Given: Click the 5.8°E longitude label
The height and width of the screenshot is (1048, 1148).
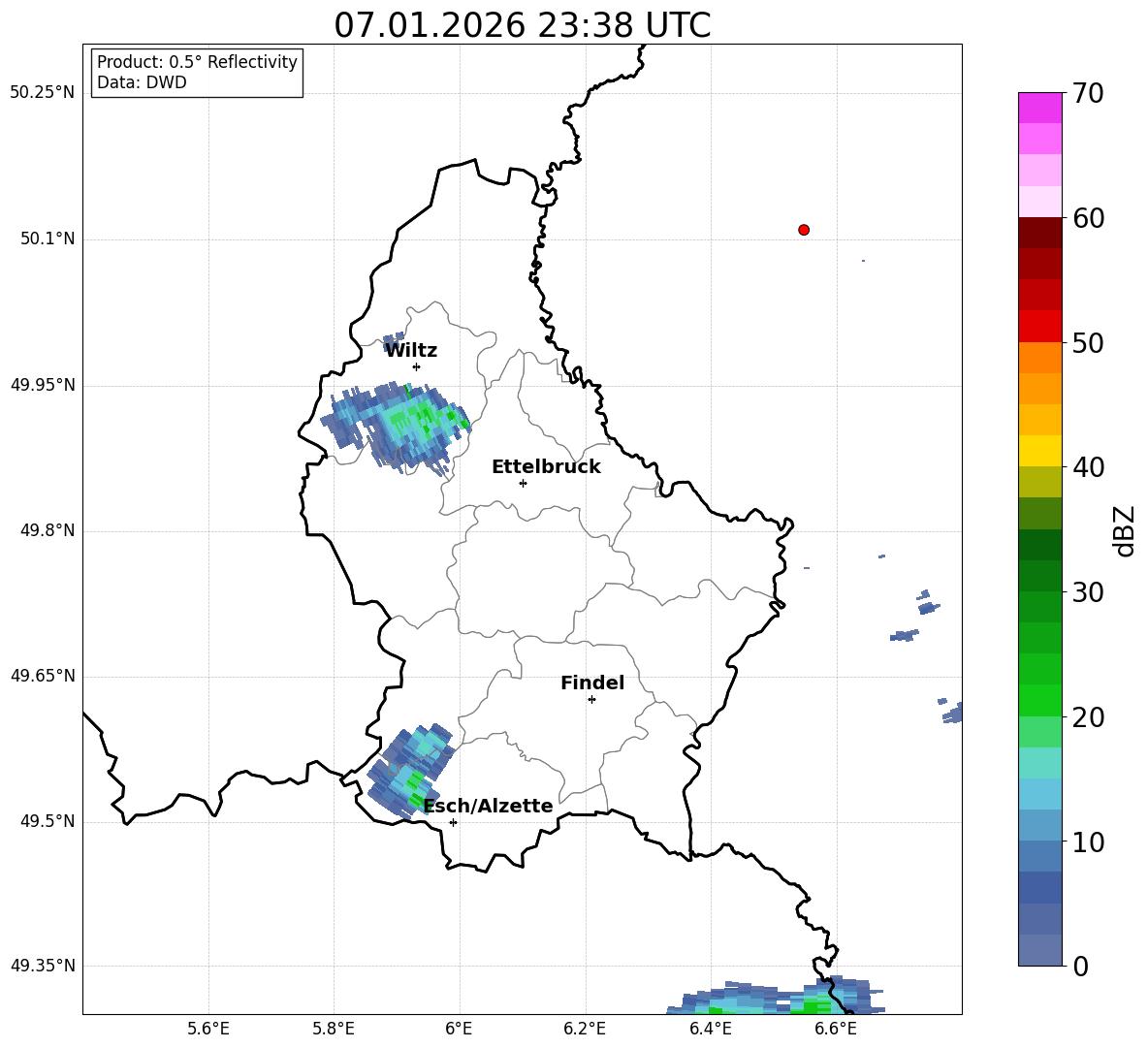Looking at the screenshot, I should point(334,1030).
